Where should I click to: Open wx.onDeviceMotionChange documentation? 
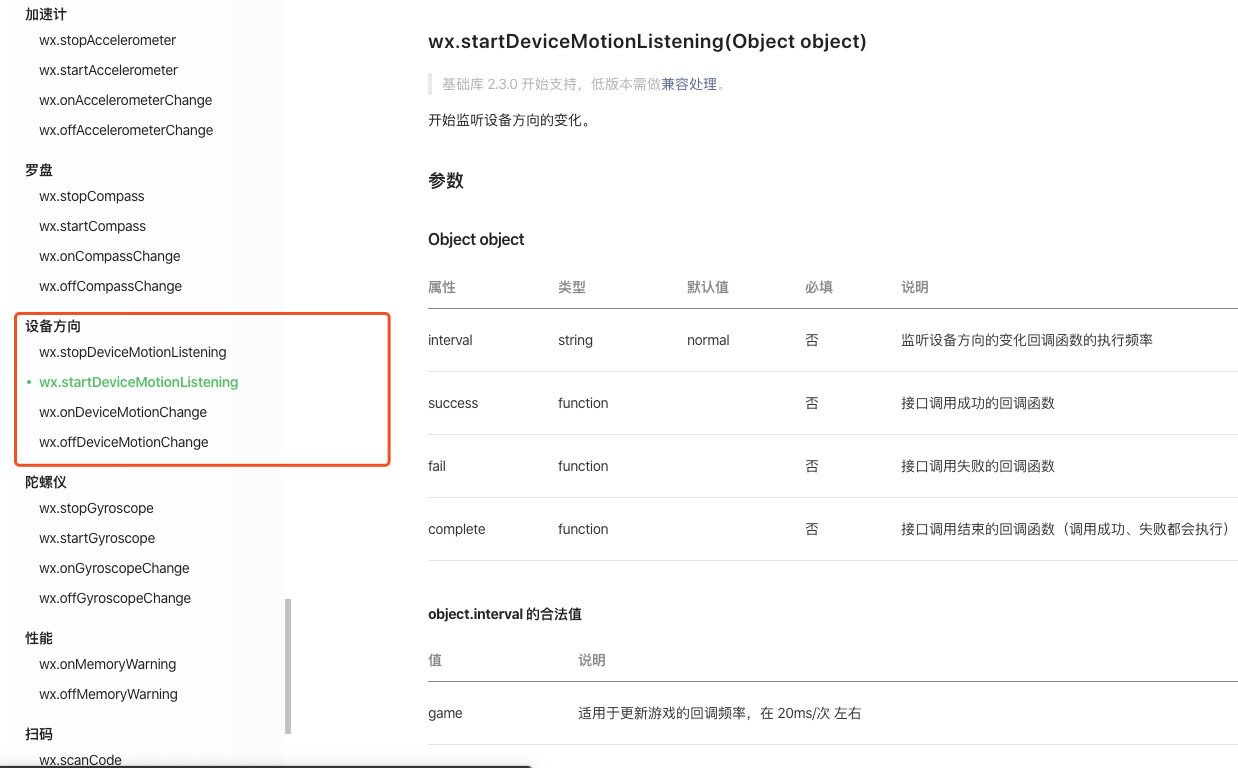coord(123,412)
